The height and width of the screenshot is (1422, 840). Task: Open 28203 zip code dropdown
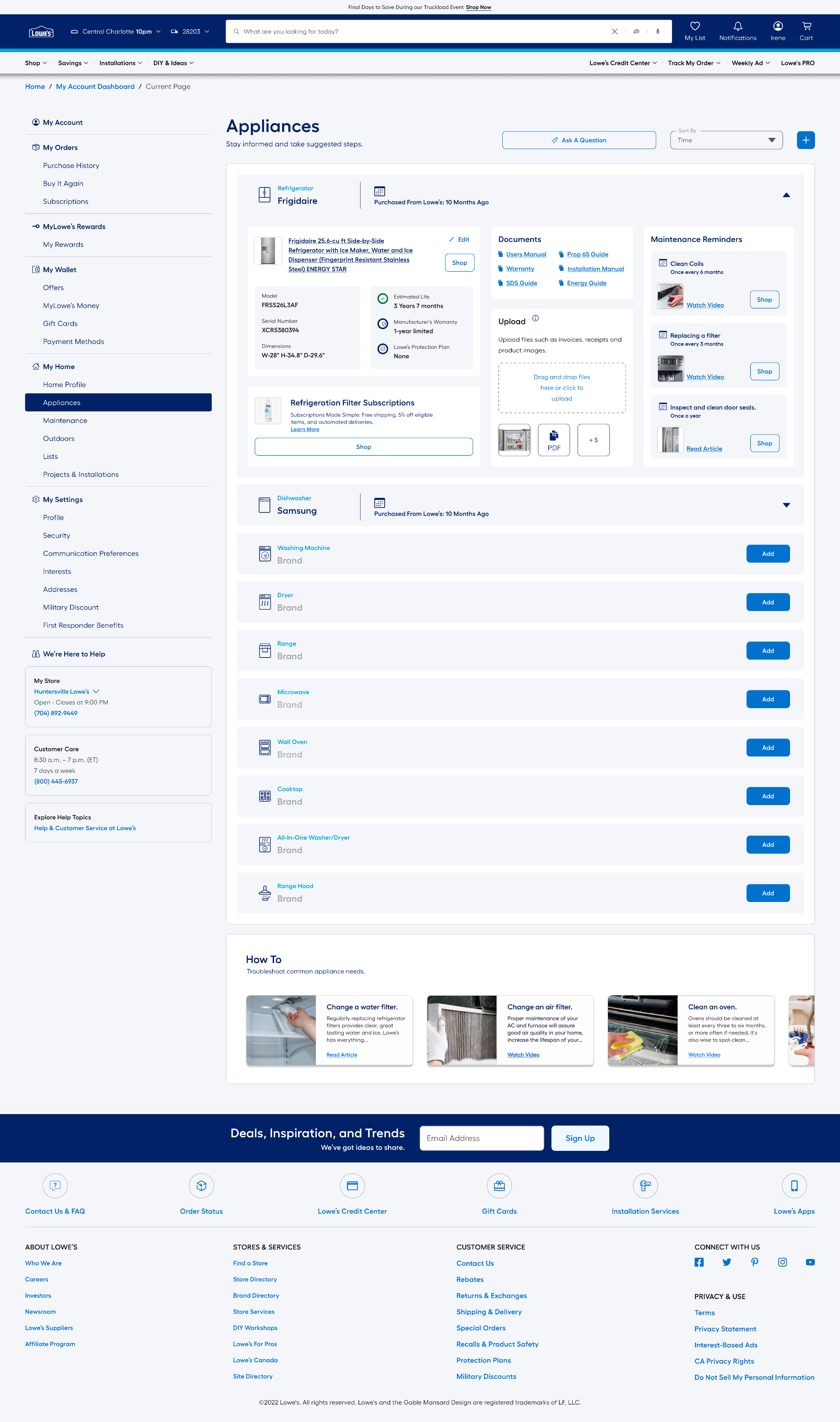(x=190, y=32)
